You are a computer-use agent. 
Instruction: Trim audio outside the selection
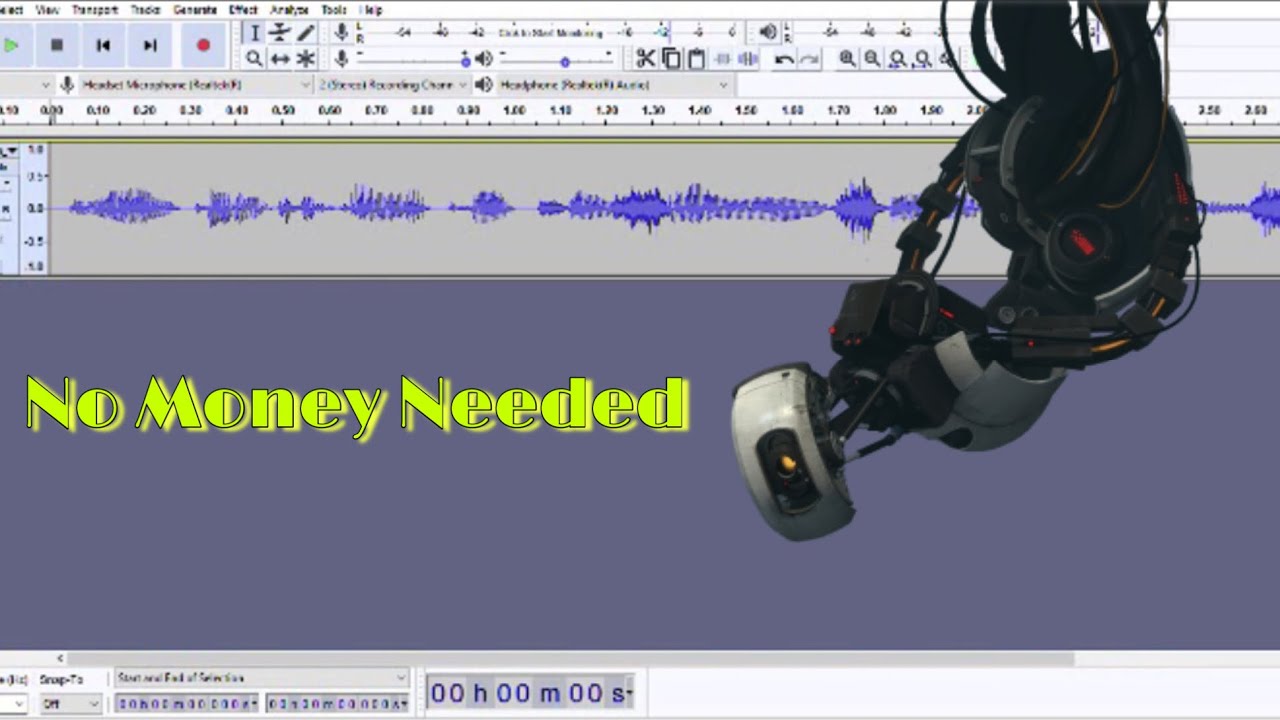click(x=723, y=59)
